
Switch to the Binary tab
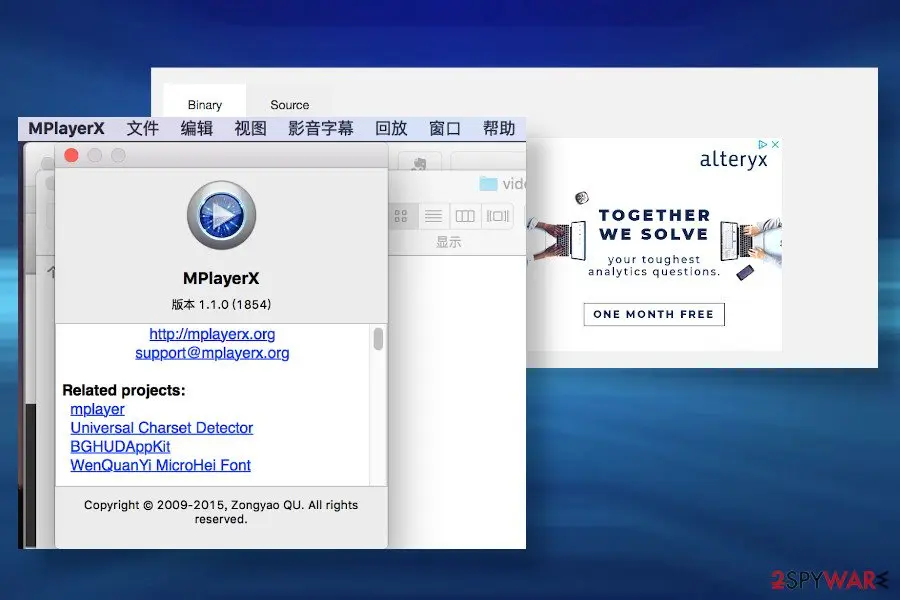(205, 104)
